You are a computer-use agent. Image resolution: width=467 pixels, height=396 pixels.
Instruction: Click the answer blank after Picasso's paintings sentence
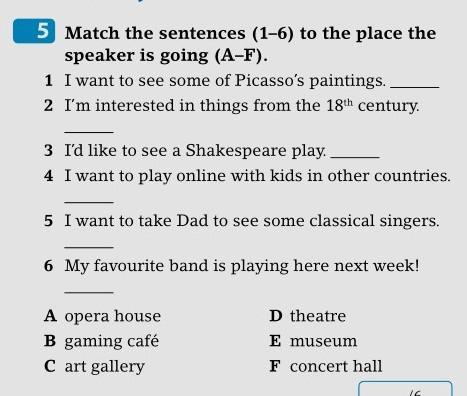(x=415, y=87)
